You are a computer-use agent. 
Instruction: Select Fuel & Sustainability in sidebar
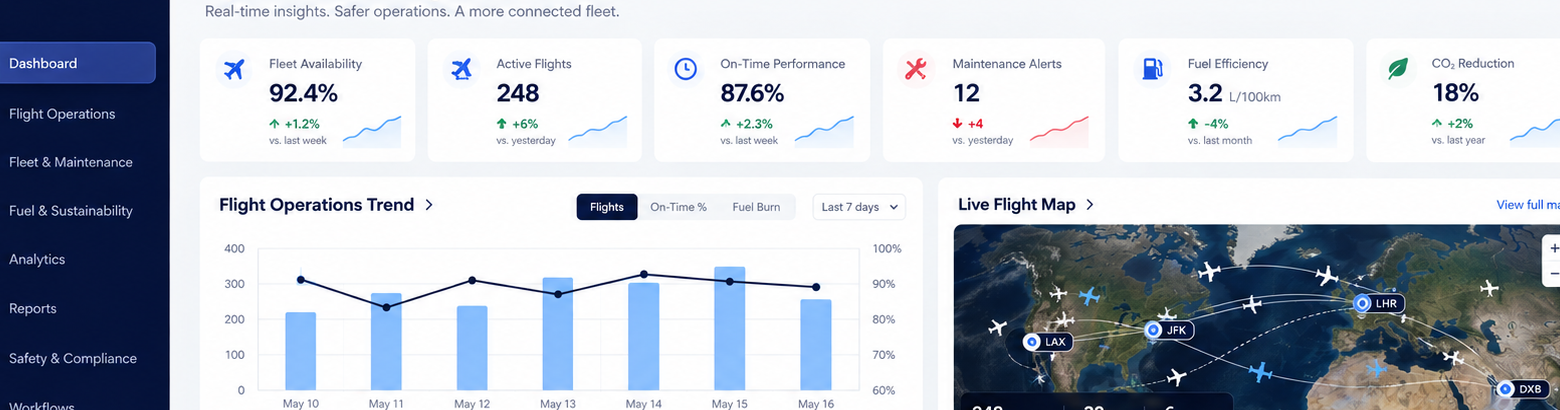pyautogui.click(x=70, y=211)
